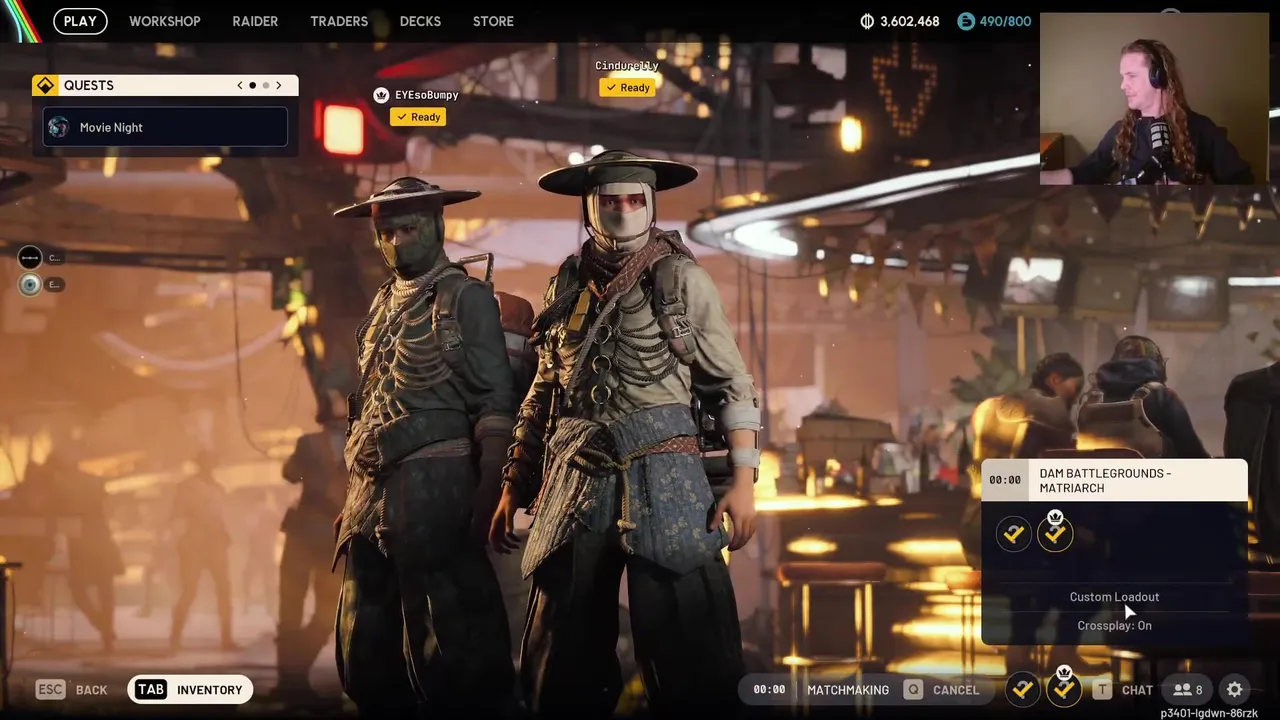Image resolution: width=1280 pixels, height=720 pixels.
Task: Switch to the WORKSHOP tab
Action: coord(165,21)
